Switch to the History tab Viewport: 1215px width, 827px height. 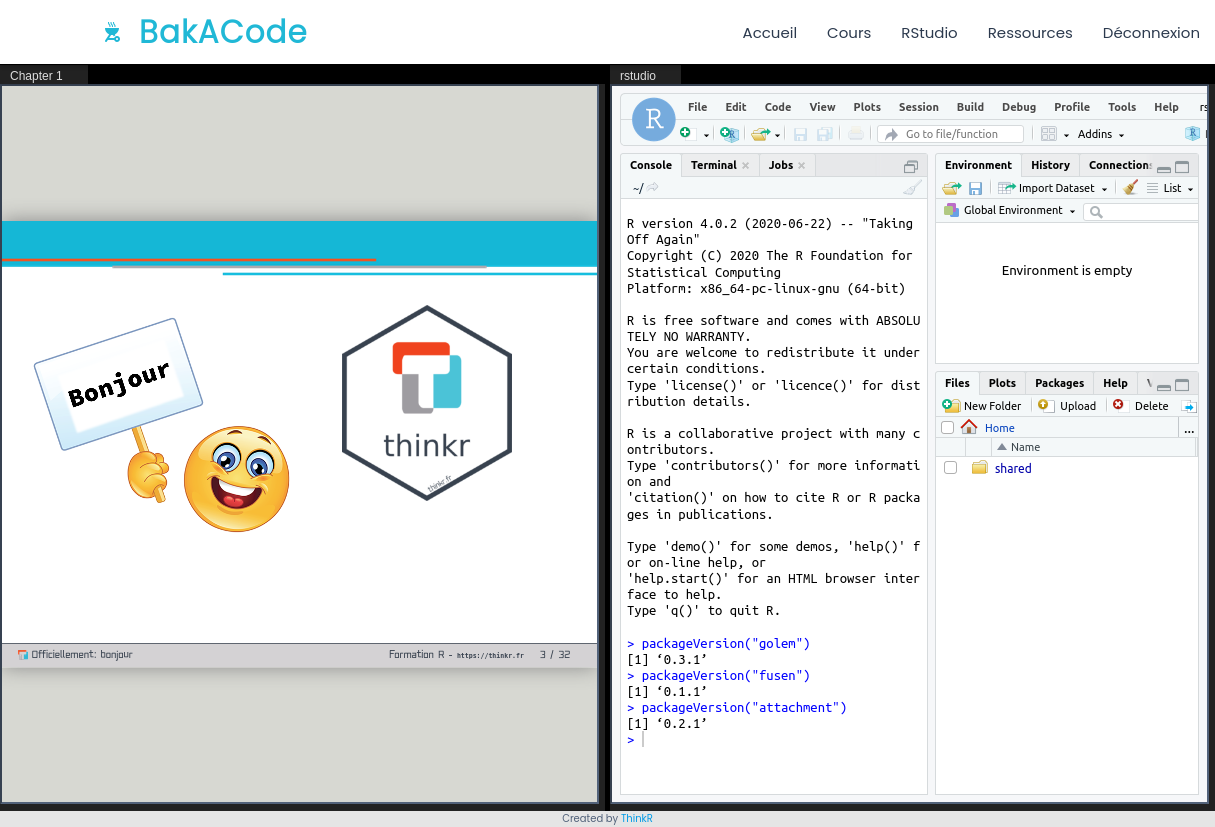(1050, 165)
